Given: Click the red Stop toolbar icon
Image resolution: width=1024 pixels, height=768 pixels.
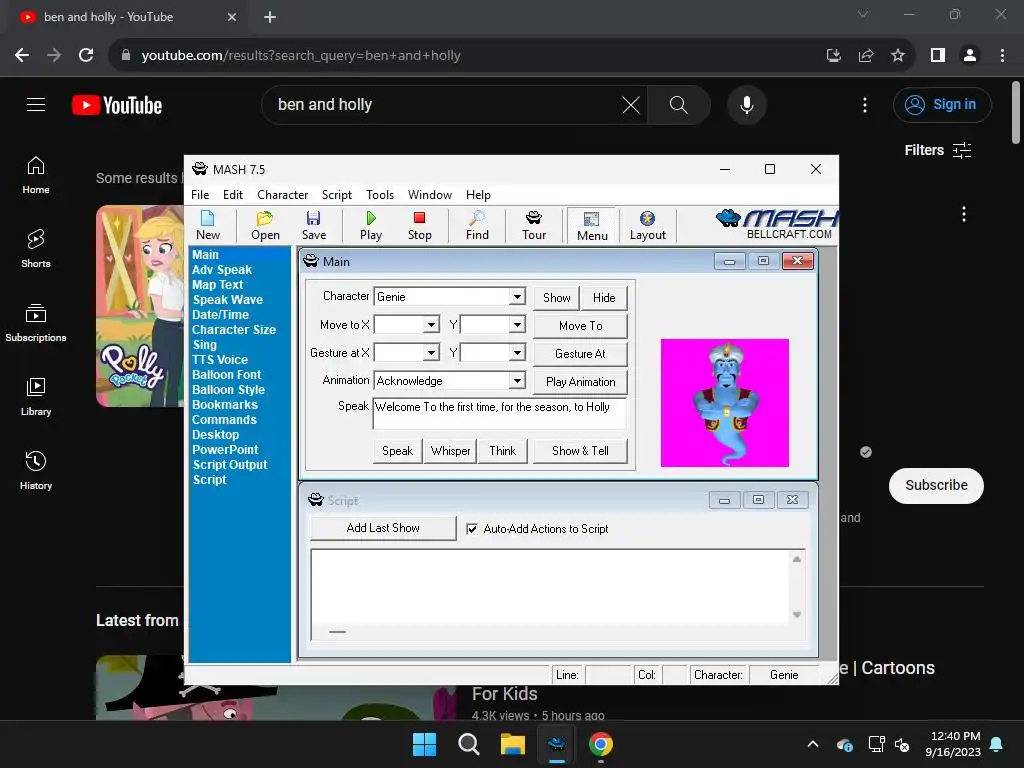Looking at the screenshot, I should (419, 225).
